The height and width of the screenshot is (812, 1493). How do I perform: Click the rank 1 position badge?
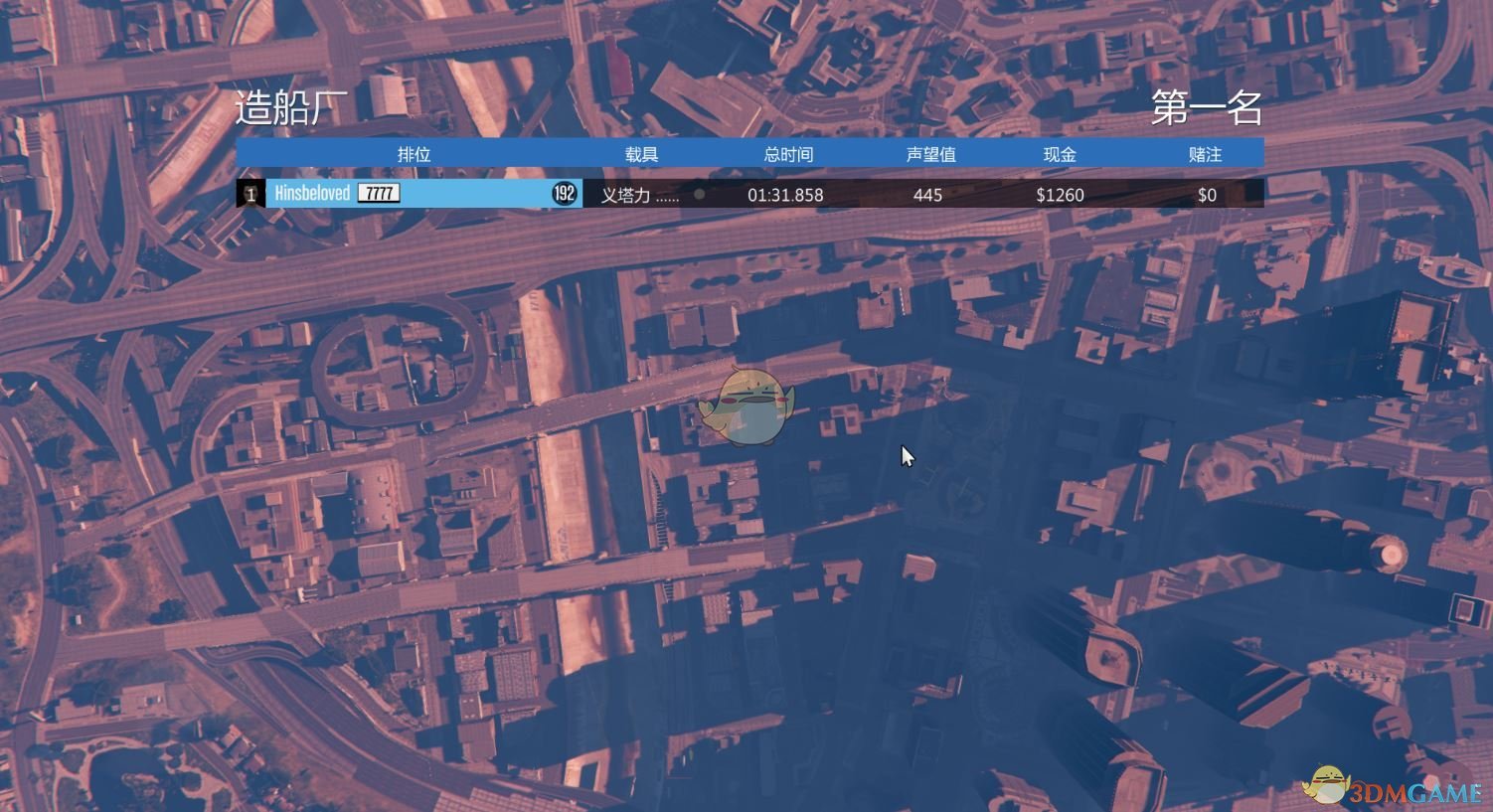pyautogui.click(x=250, y=194)
